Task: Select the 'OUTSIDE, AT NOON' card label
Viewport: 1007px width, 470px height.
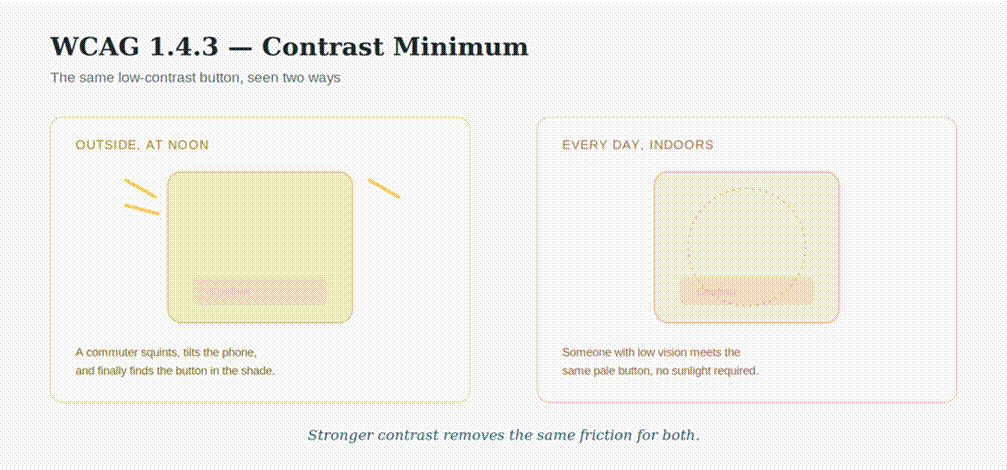Action: (x=142, y=145)
